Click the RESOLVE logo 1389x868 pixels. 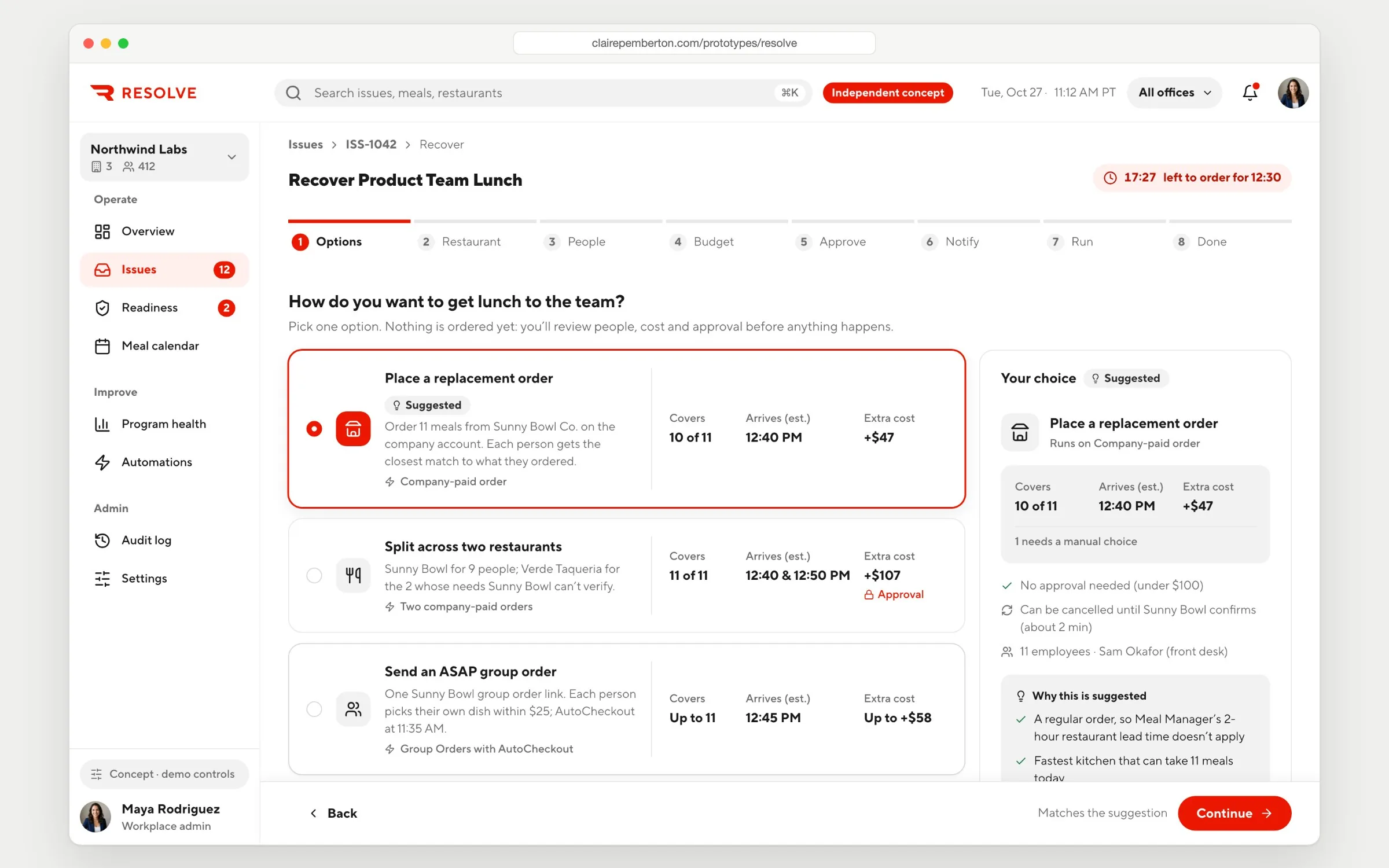tap(143, 93)
